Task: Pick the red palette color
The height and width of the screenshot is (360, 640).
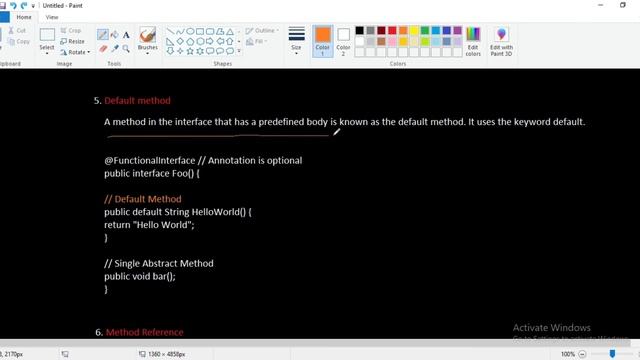Action: coord(392,30)
